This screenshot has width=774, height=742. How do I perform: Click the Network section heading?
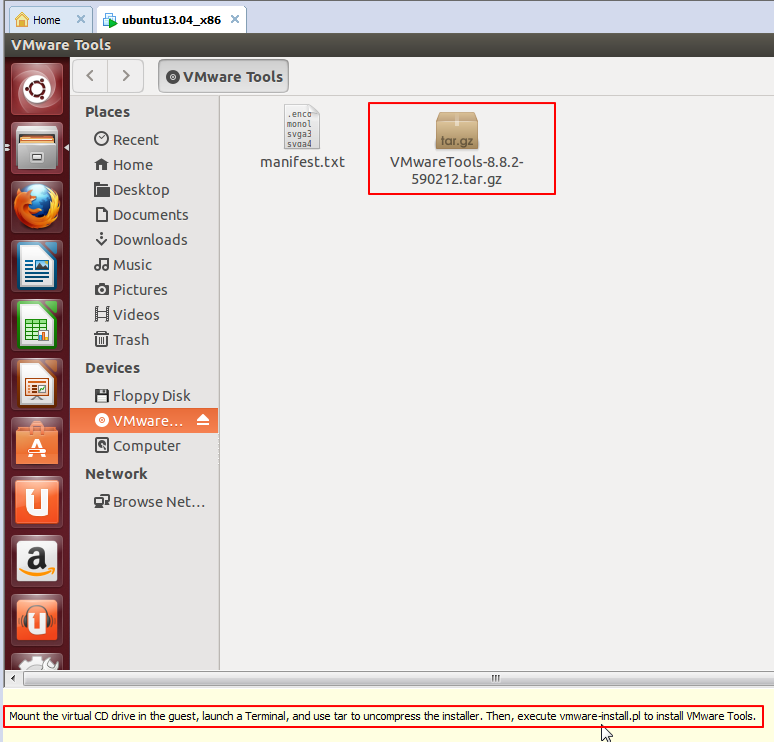point(116,474)
